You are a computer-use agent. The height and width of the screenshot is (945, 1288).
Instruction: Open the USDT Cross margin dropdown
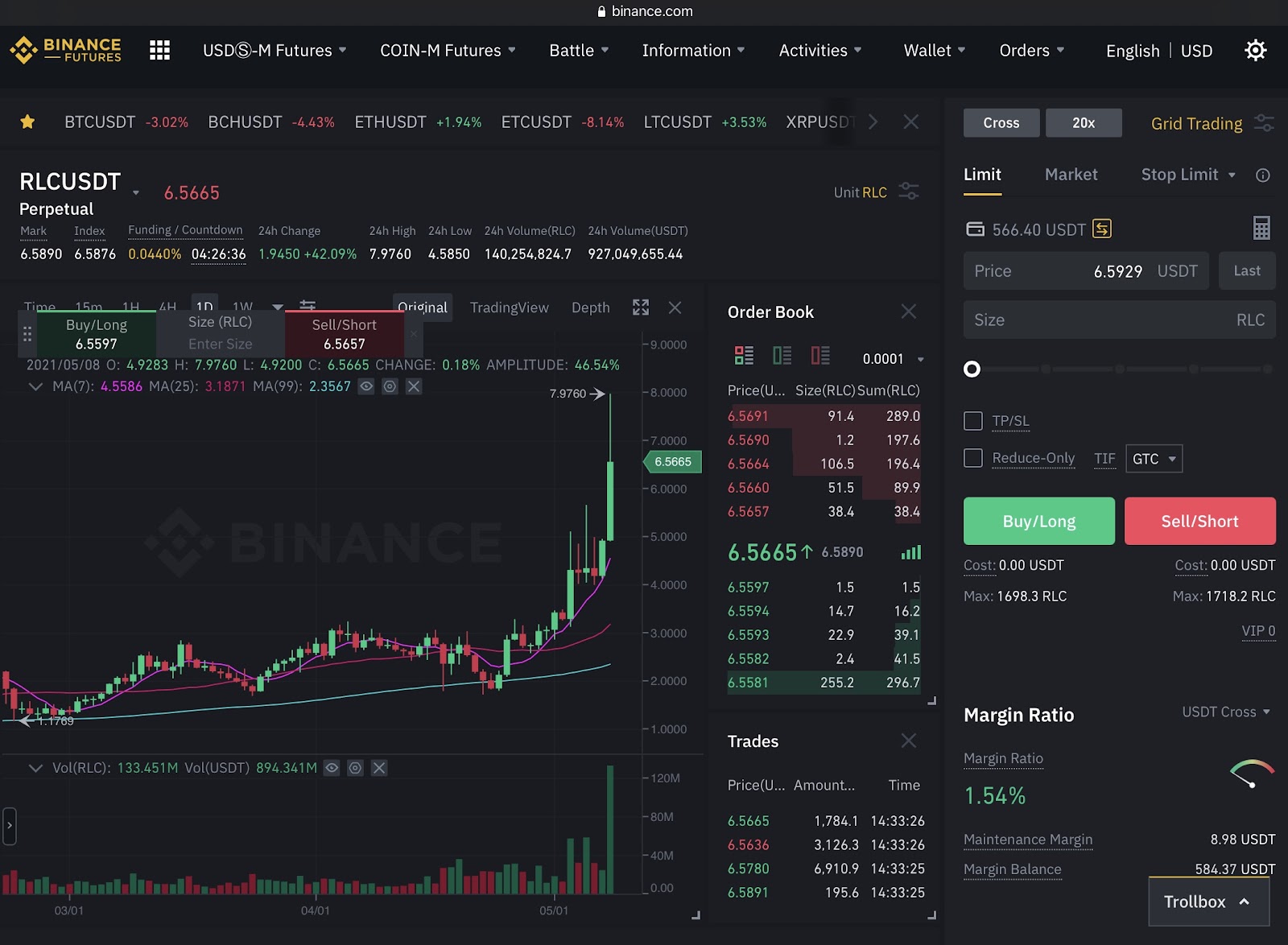[x=1226, y=712]
